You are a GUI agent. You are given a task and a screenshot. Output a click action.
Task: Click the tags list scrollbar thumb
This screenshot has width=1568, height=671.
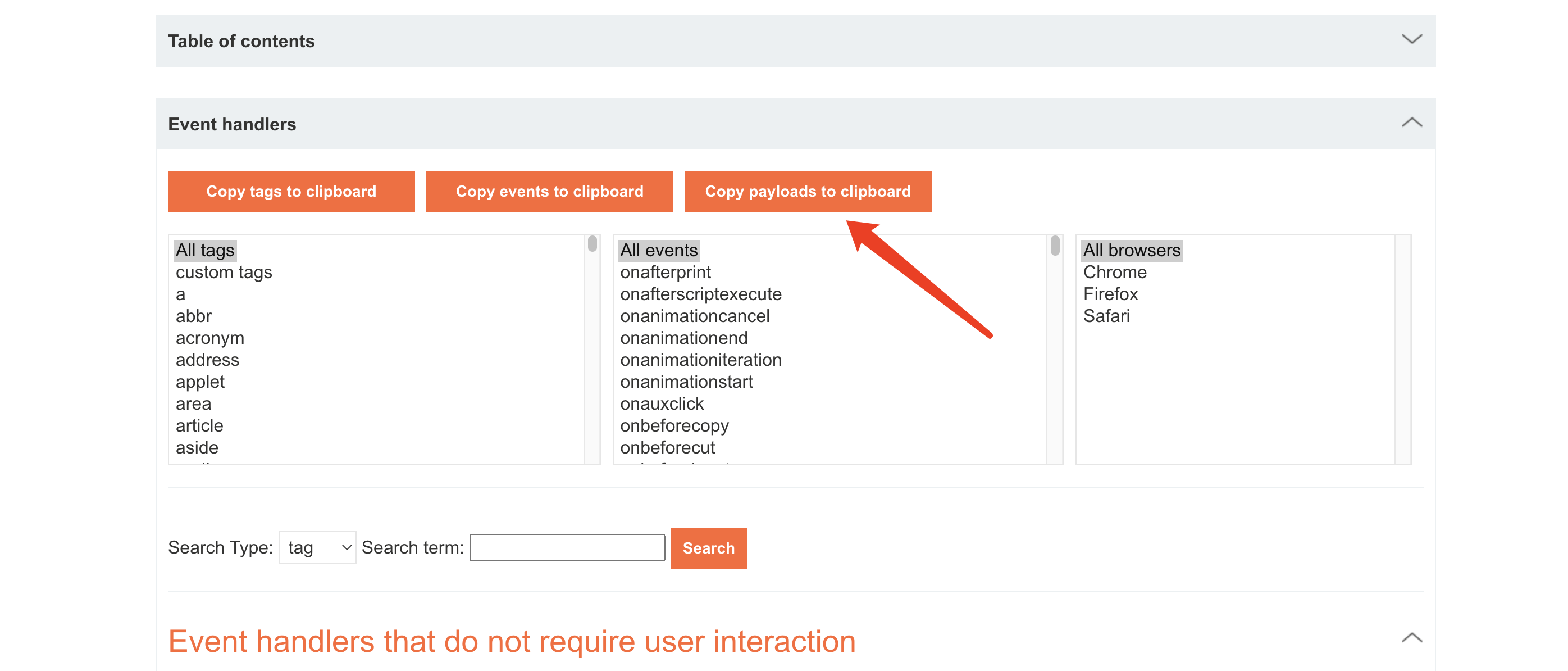[592, 244]
